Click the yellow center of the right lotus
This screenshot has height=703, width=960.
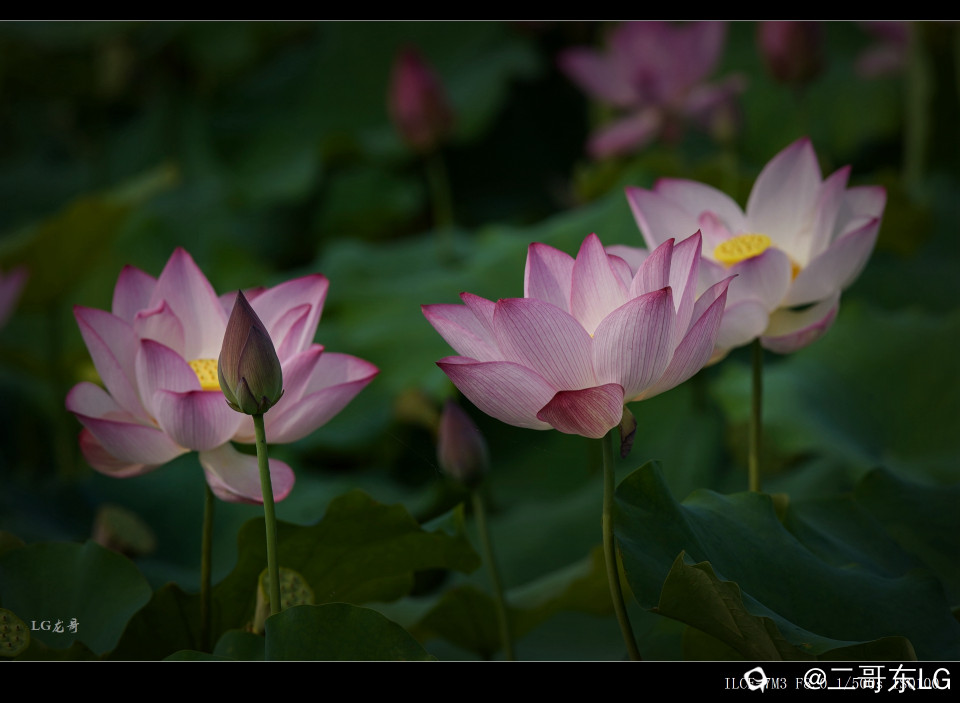tap(742, 247)
